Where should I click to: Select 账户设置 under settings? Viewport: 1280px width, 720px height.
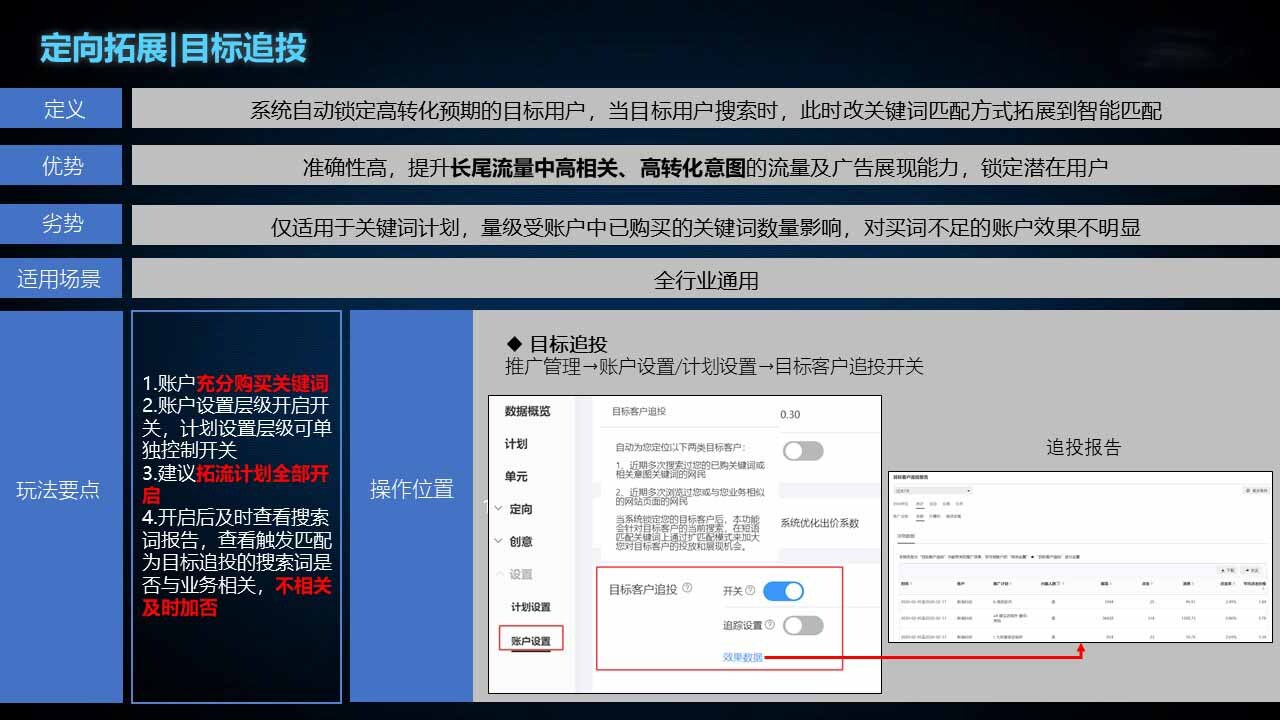point(531,640)
